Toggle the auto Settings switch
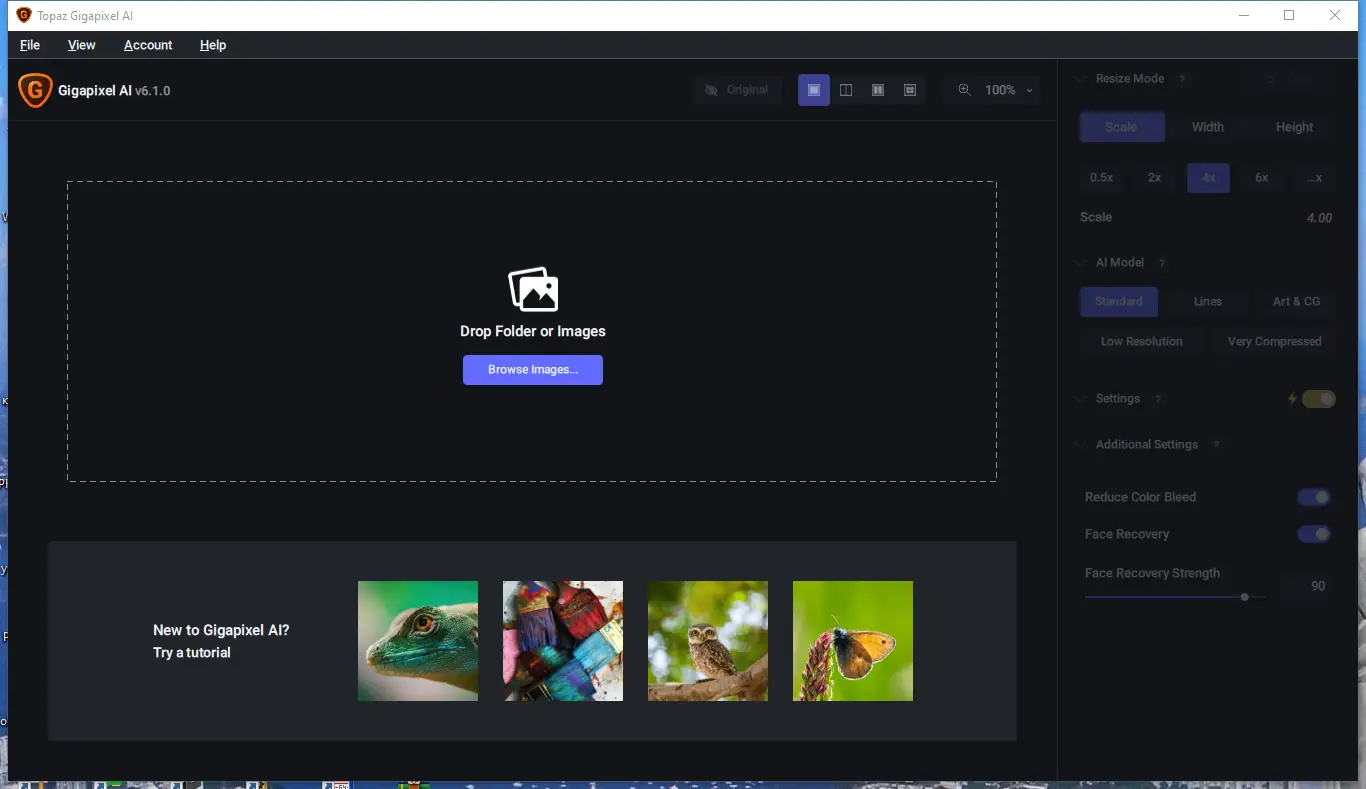Viewport: 1366px width, 789px height. tap(1318, 399)
